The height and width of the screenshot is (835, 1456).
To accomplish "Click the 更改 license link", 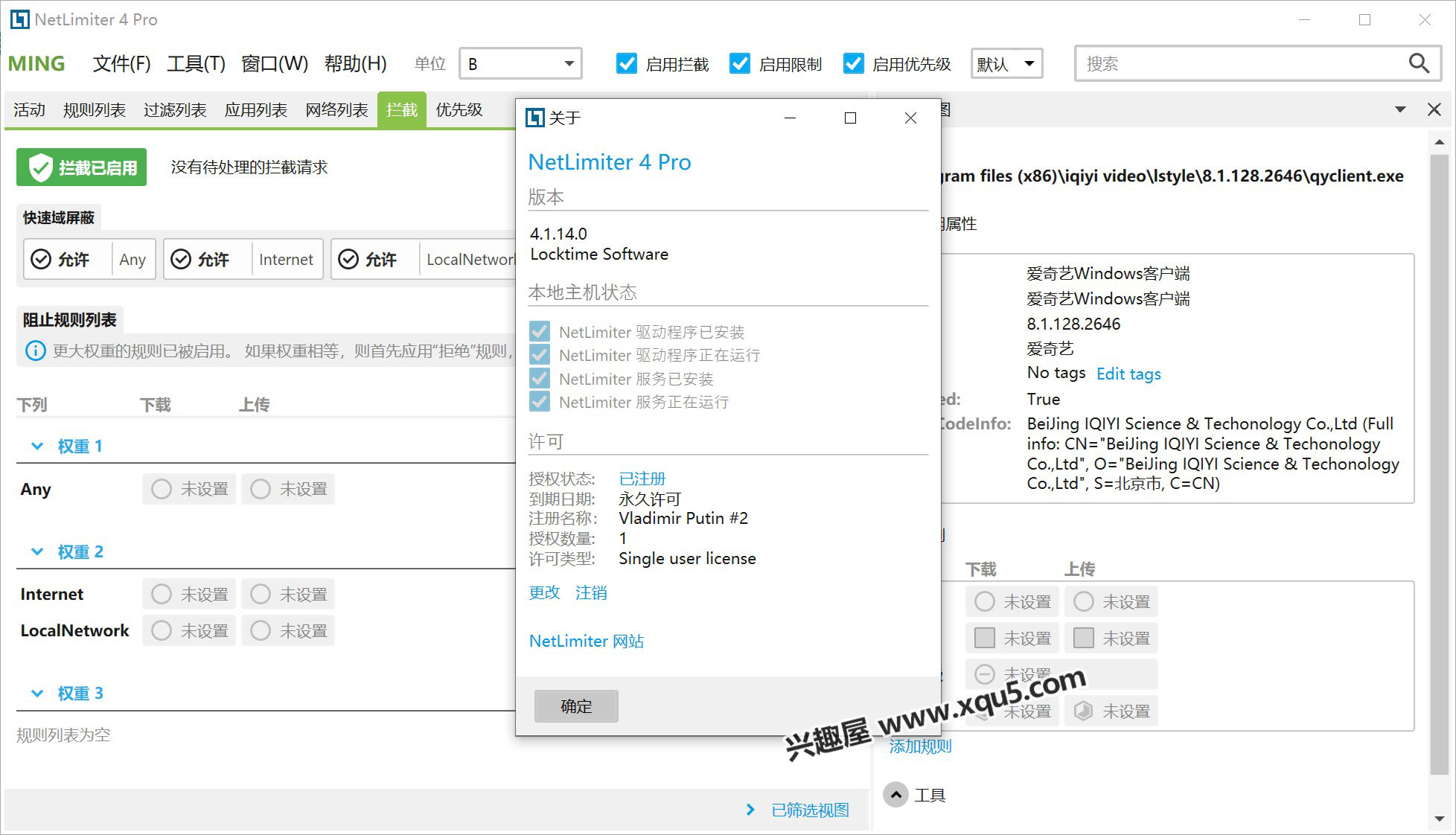I will (x=544, y=592).
